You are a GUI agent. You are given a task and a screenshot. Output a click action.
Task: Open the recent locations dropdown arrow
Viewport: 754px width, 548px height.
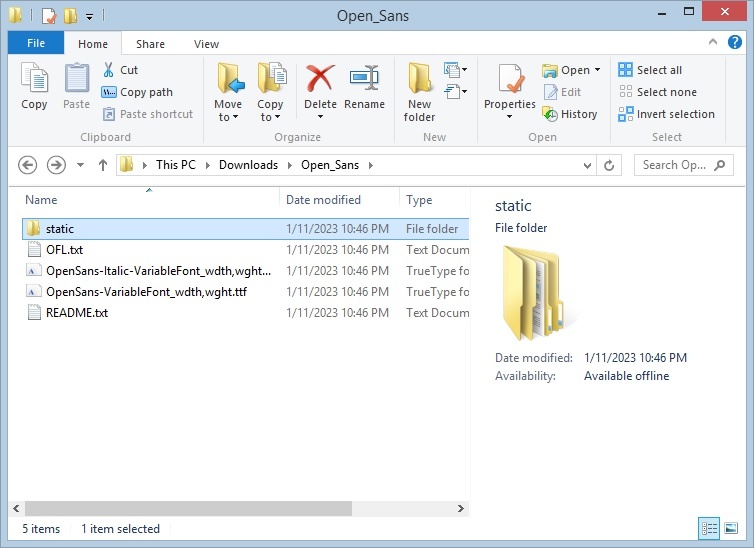(x=80, y=165)
